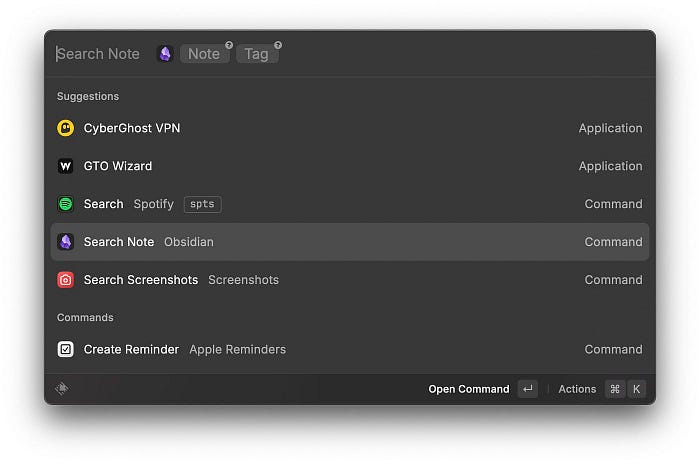
Task: Click the Commands section header
Action: 85,317
